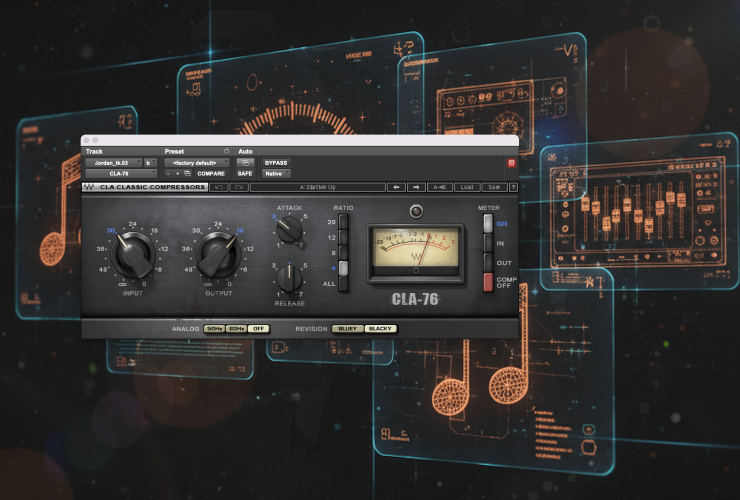Select BLACKY revision
This screenshot has width=740, height=500.
point(380,329)
